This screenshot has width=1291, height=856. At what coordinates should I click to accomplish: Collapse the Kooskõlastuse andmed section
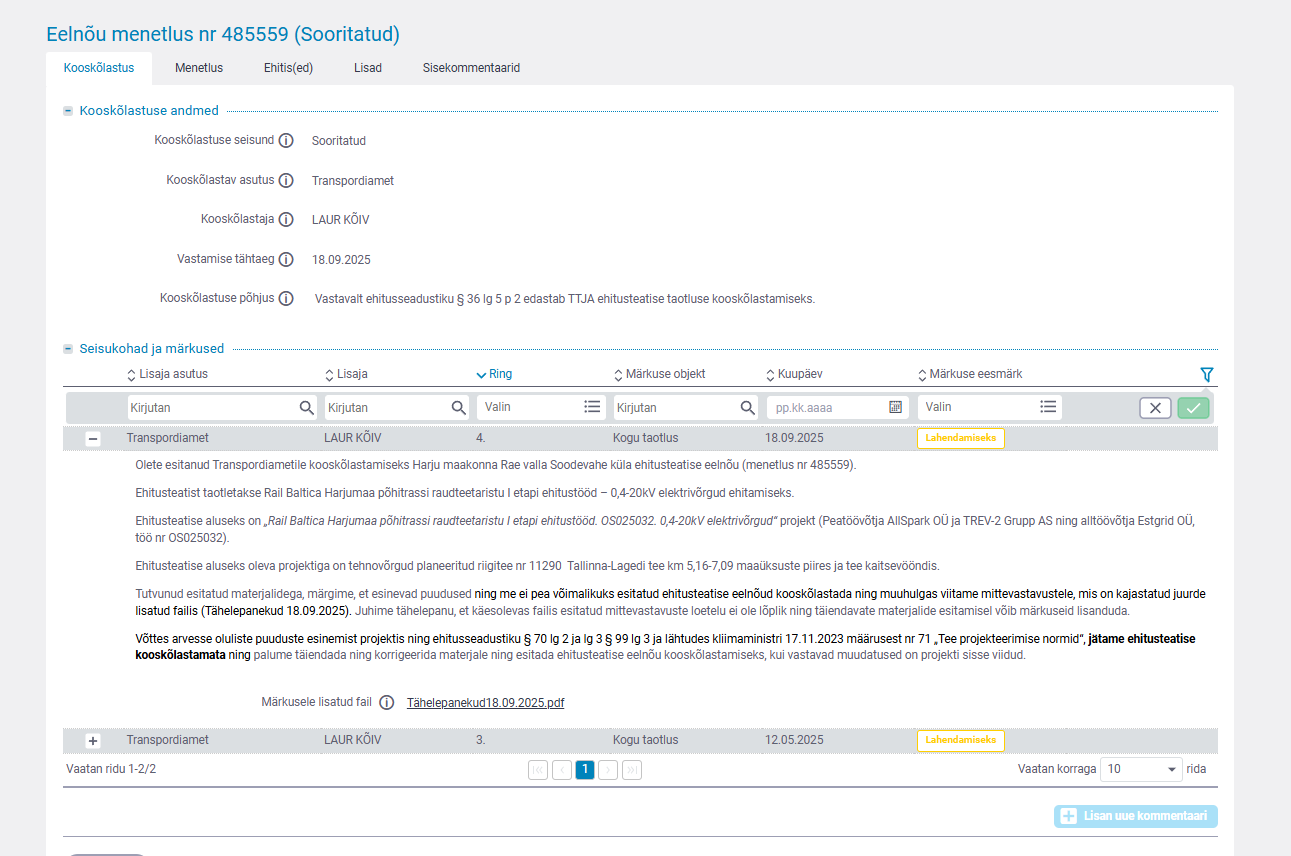(x=68, y=111)
